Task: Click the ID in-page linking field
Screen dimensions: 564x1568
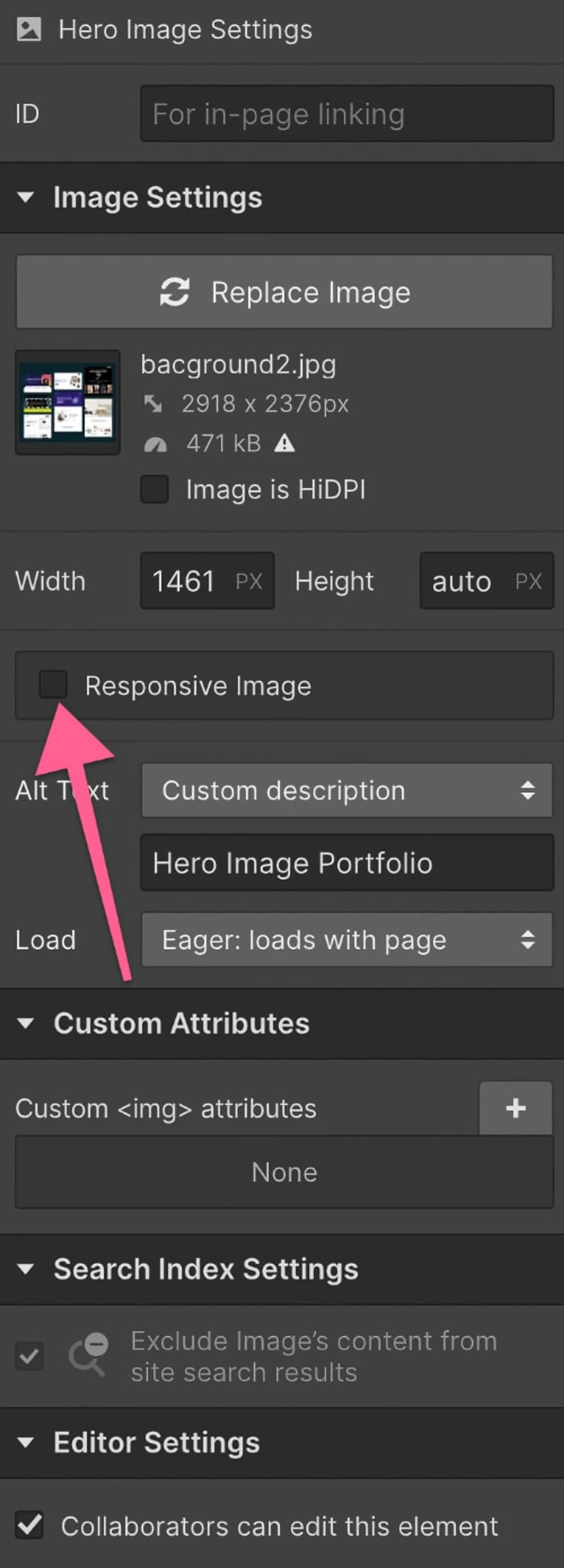Action: [x=347, y=114]
